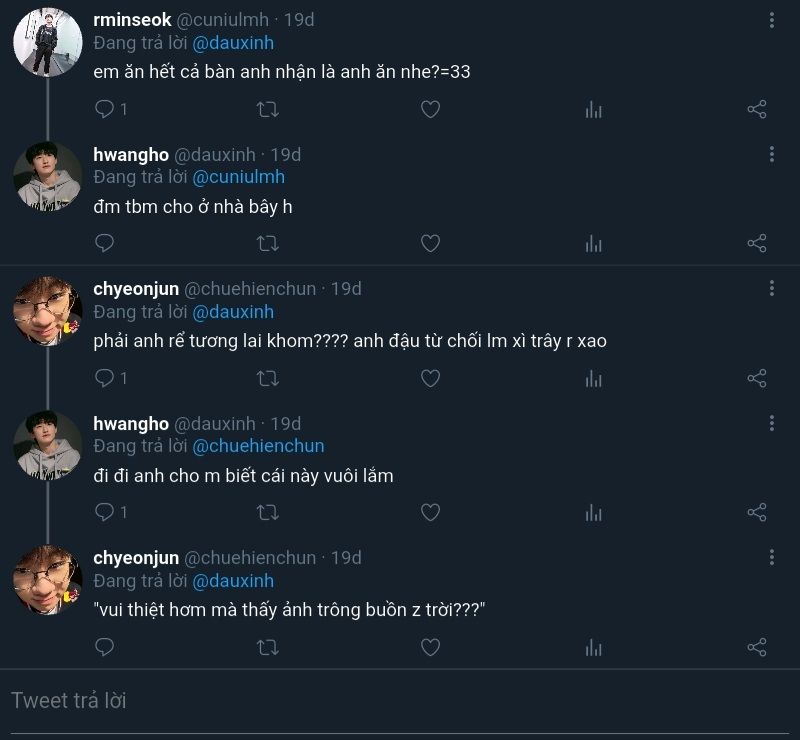Open more options for rminseok's tweet

(x=772, y=20)
